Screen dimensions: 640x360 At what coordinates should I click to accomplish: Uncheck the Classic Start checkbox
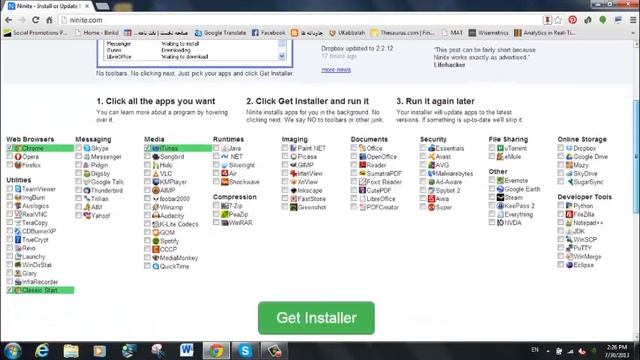10,290
